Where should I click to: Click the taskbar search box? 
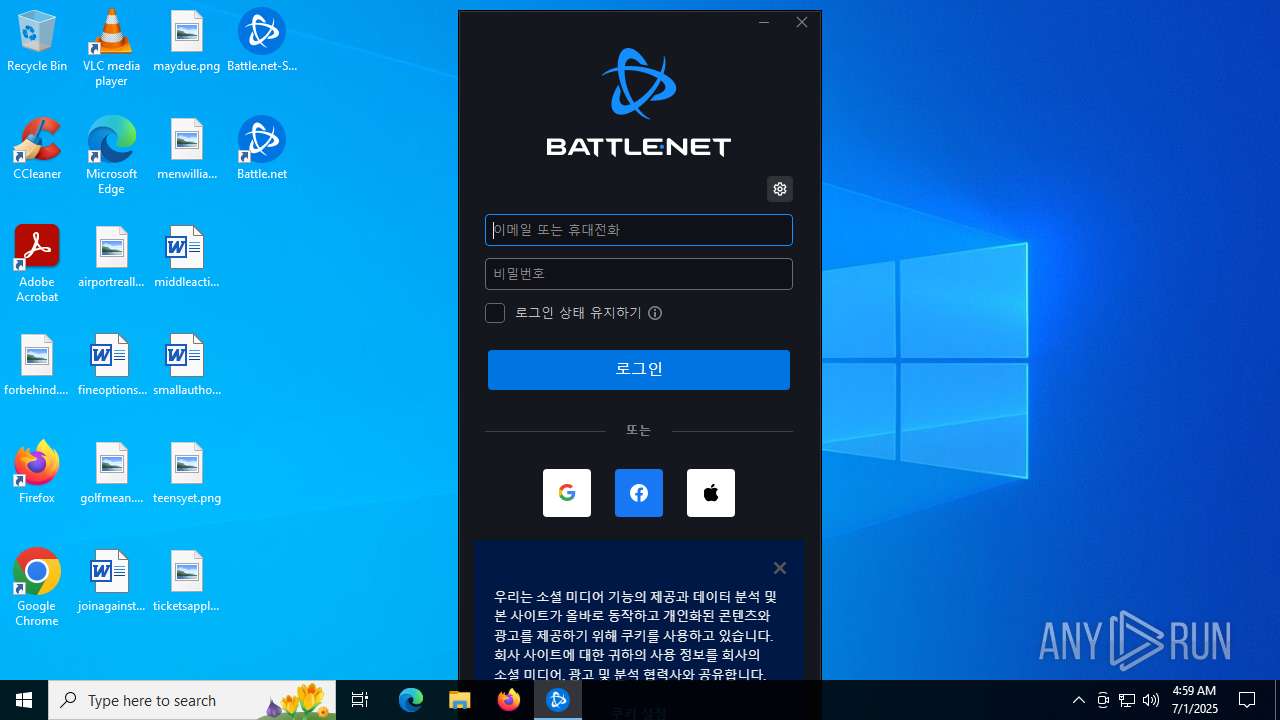coord(192,700)
